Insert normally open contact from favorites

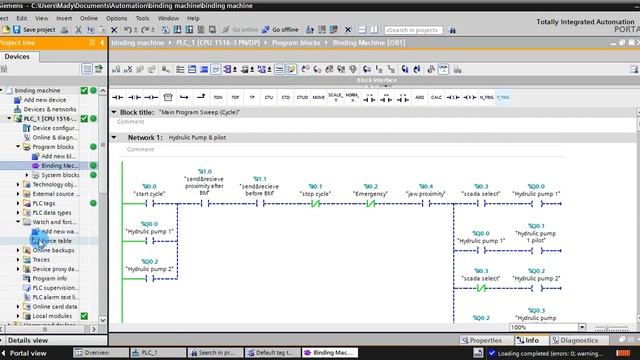click(x=118, y=98)
